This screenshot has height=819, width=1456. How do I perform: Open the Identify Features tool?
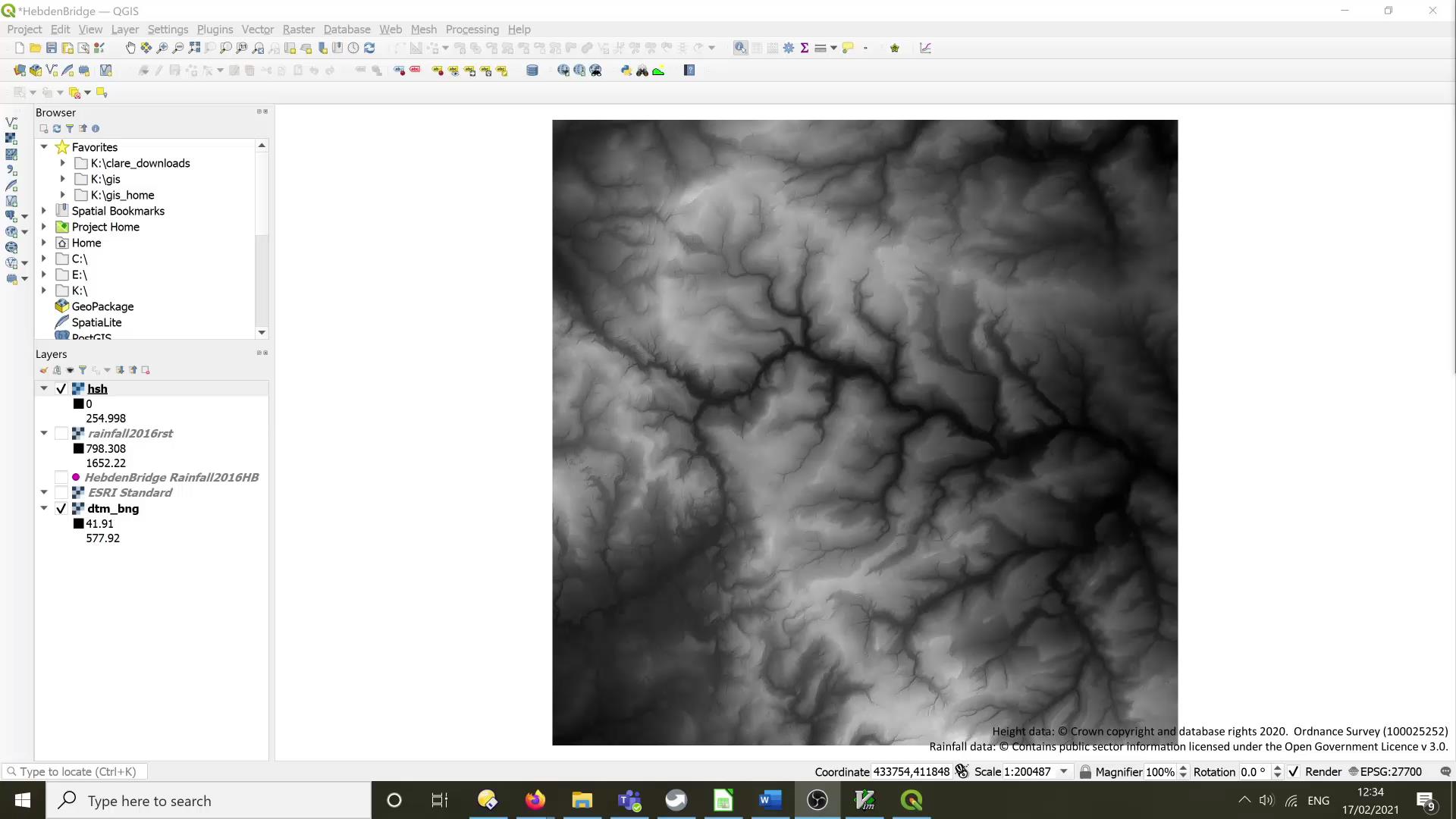point(741,48)
